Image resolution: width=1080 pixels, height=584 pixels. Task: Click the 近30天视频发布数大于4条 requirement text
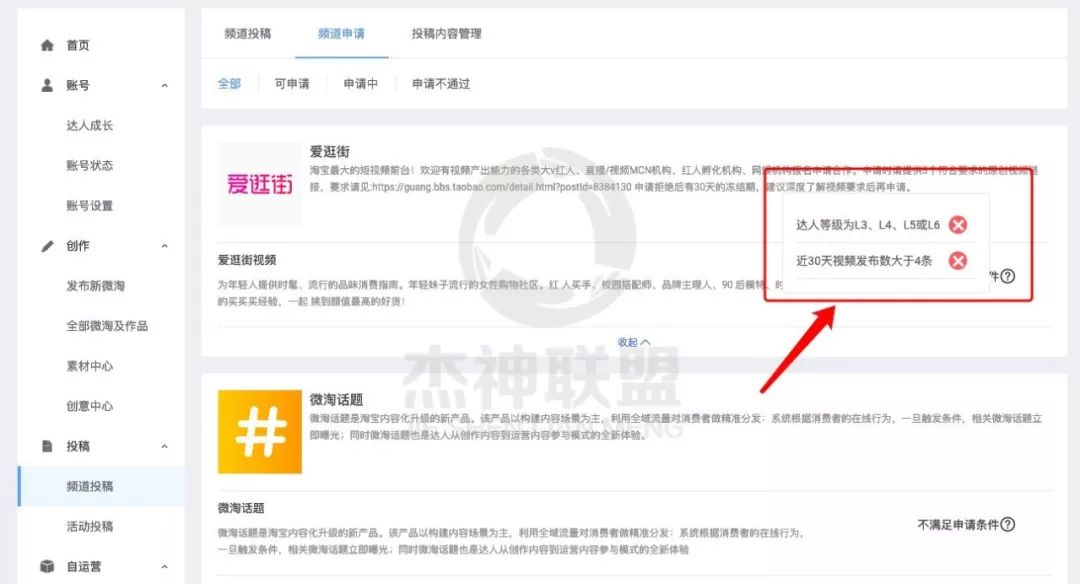tap(864, 260)
